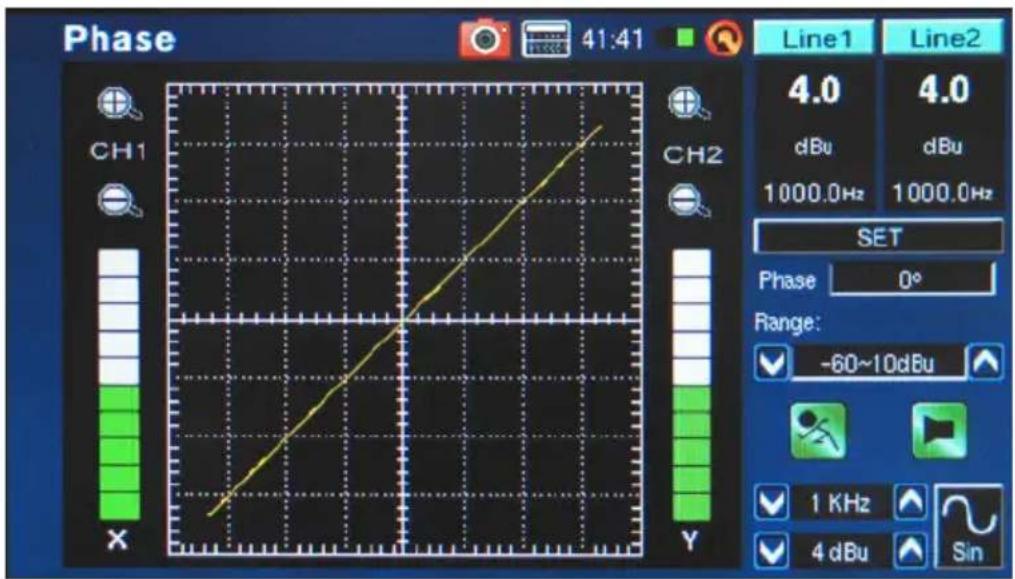Tap the 1 KHz frequency value
1015x579 pixels.
click(x=840, y=503)
